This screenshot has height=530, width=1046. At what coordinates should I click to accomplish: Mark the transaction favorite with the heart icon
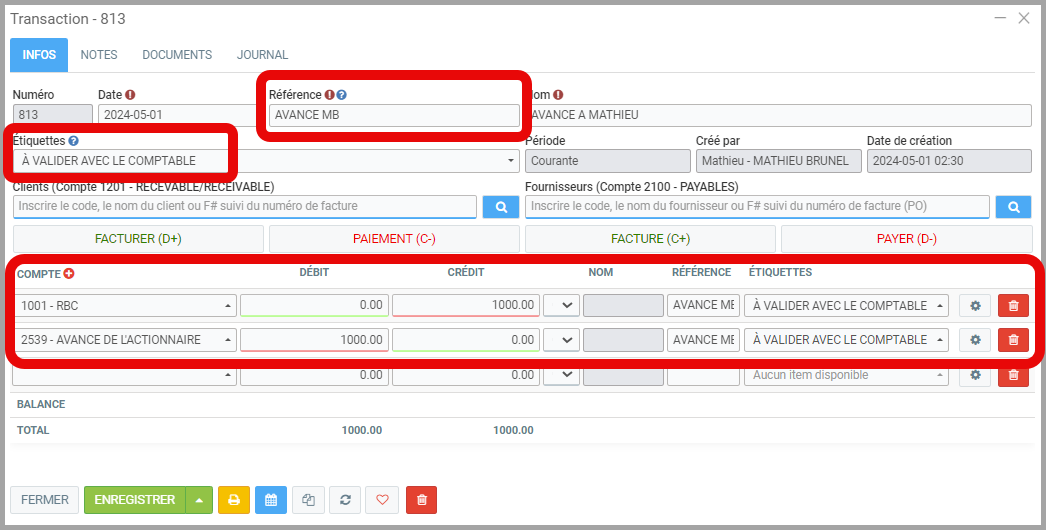[x=382, y=500]
